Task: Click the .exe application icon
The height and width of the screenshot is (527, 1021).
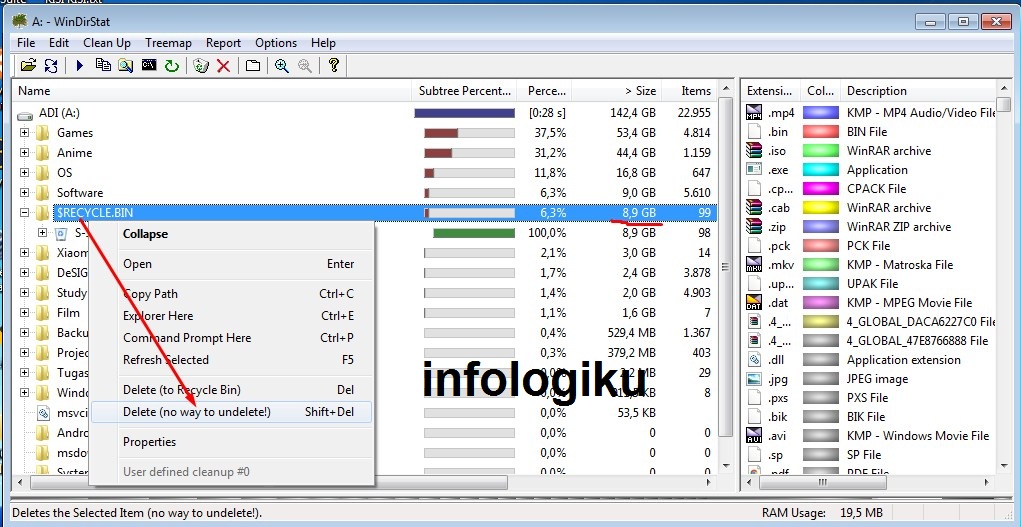Action: click(x=754, y=169)
